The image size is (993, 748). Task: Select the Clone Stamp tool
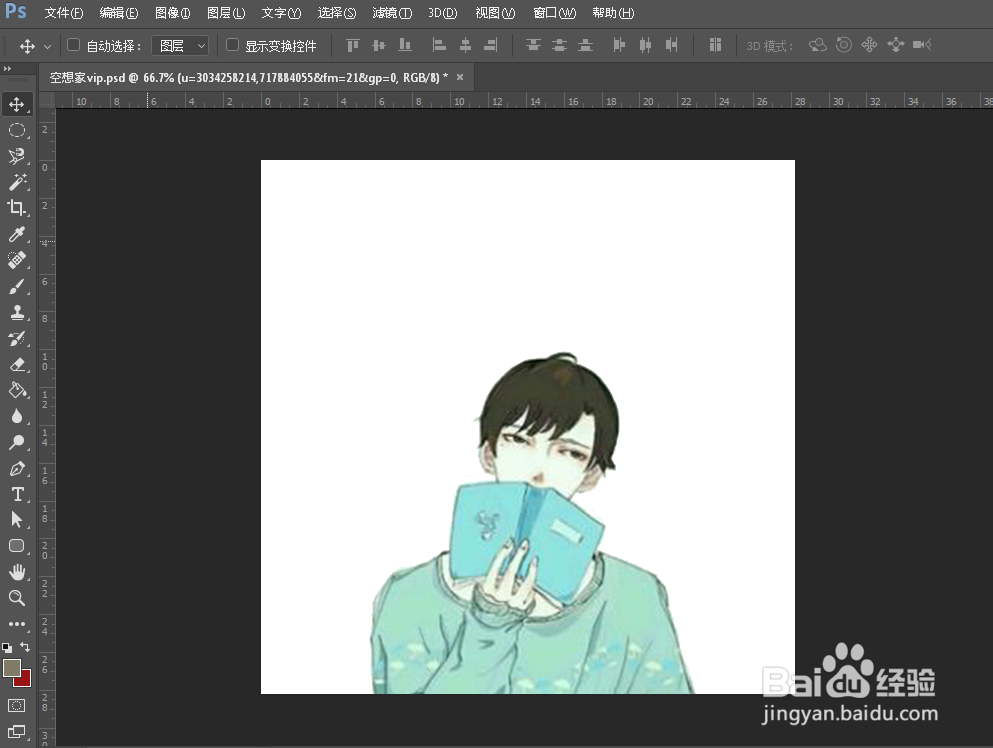(x=17, y=312)
